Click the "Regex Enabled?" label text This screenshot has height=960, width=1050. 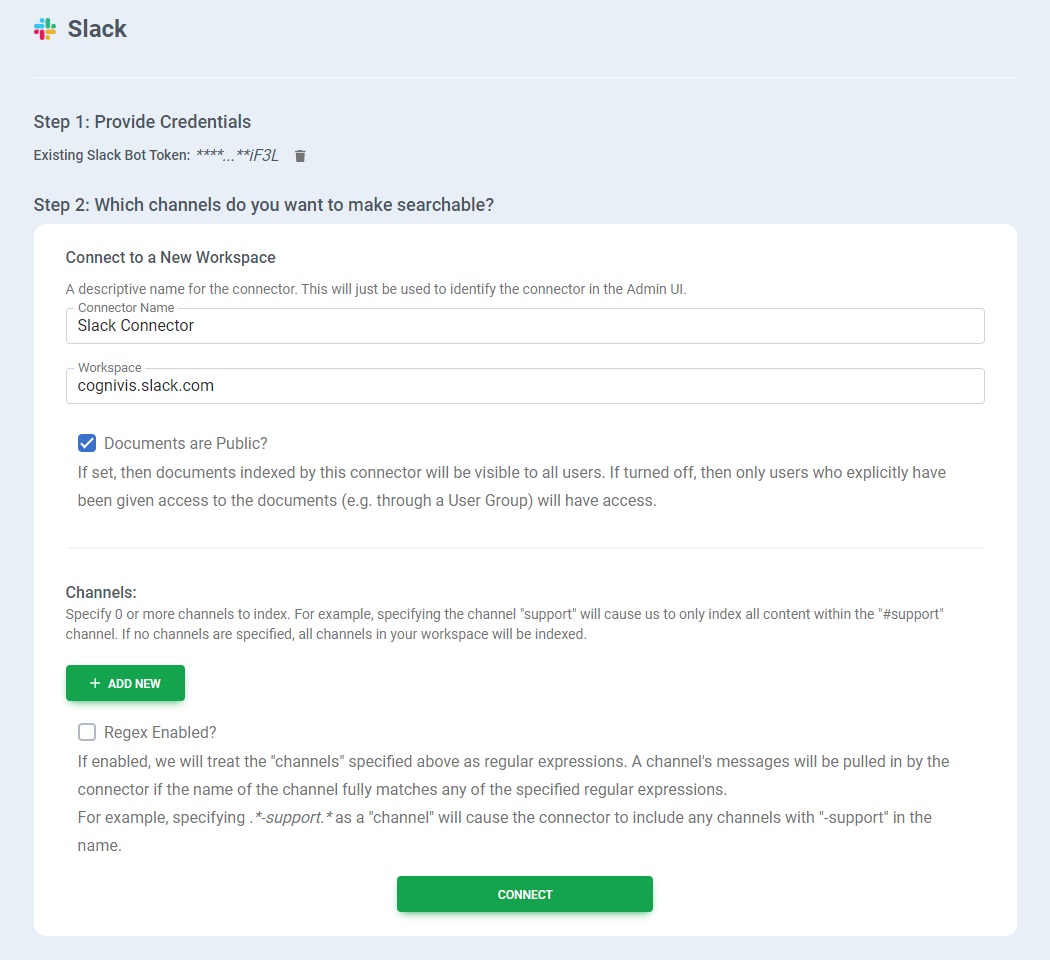(160, 732)
